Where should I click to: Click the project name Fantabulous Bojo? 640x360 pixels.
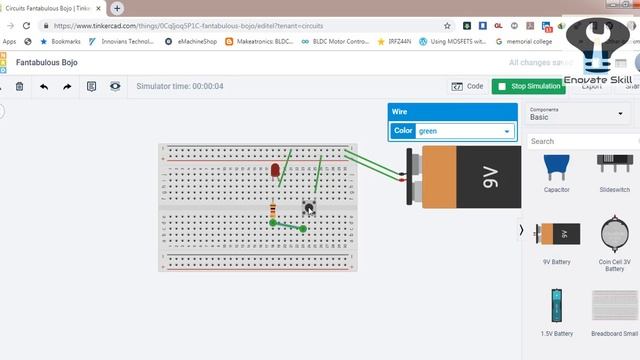pyautogui.click(x=47, y=62)
